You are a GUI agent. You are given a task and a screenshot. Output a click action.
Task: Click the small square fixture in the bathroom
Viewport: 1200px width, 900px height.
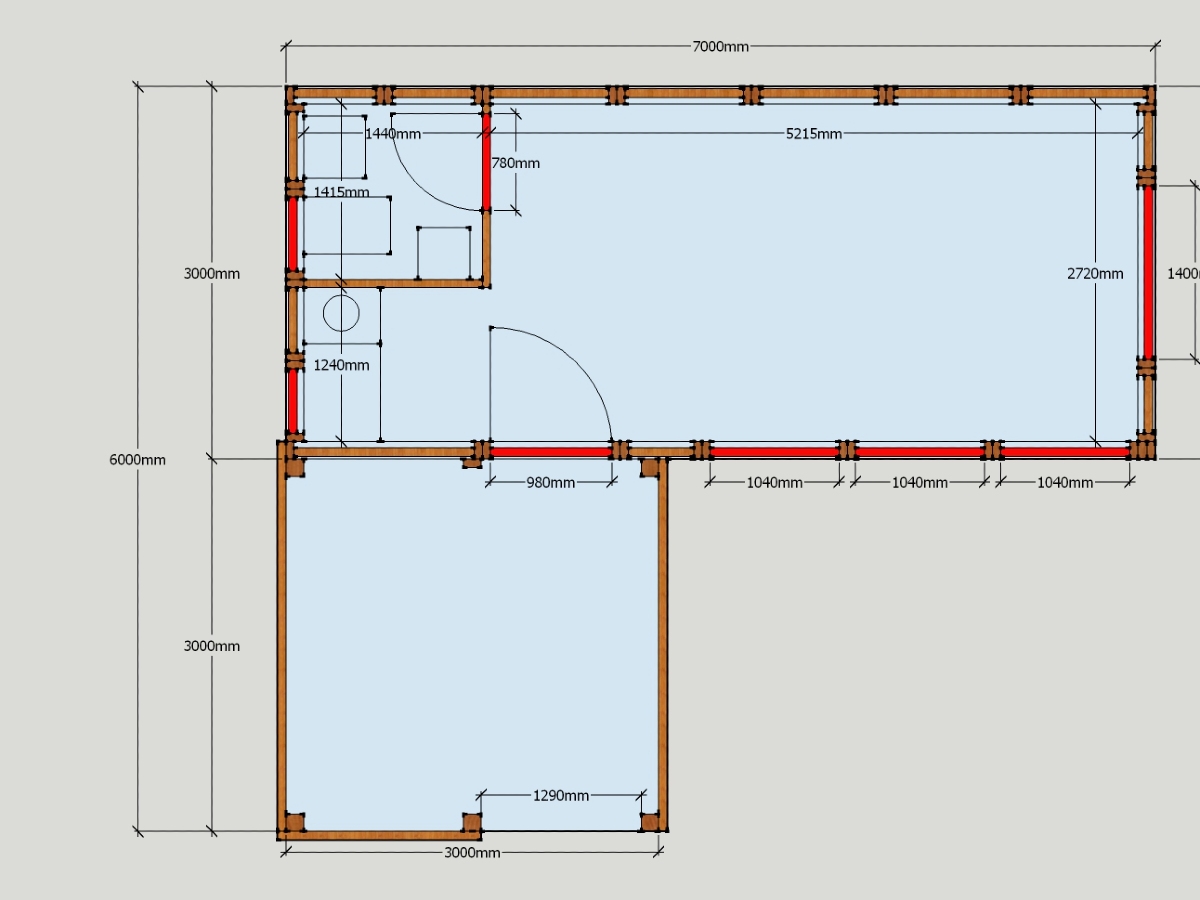(x=443, y=253)
